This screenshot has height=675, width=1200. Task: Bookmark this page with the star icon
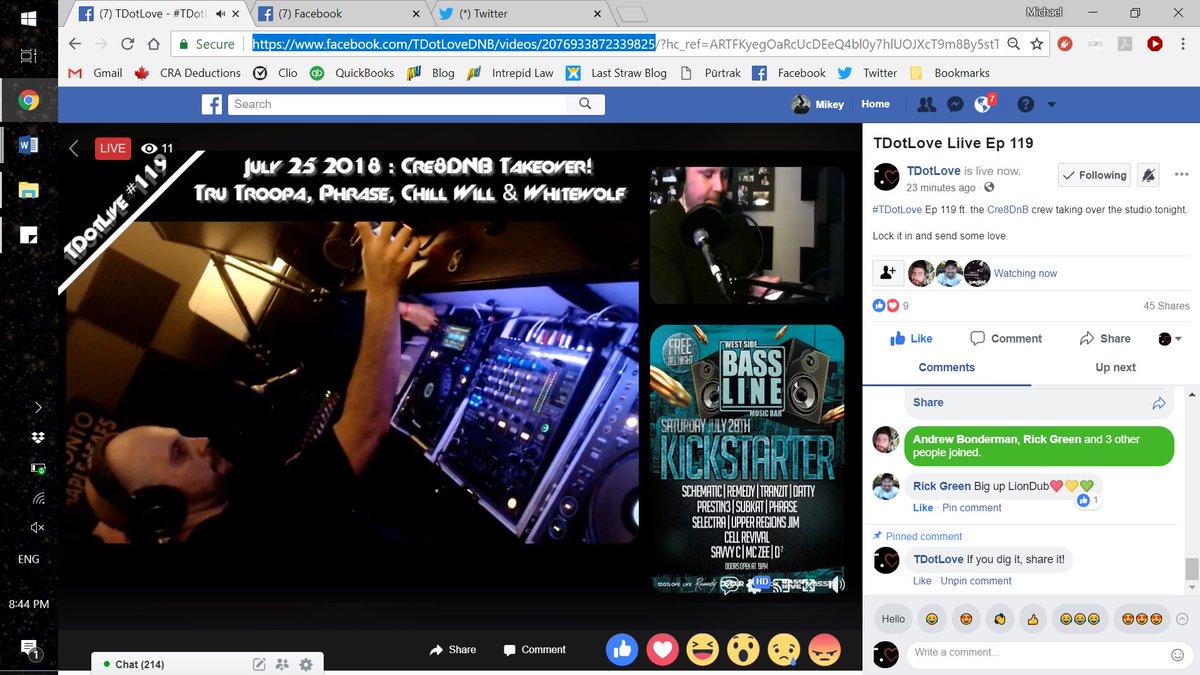1037,44
